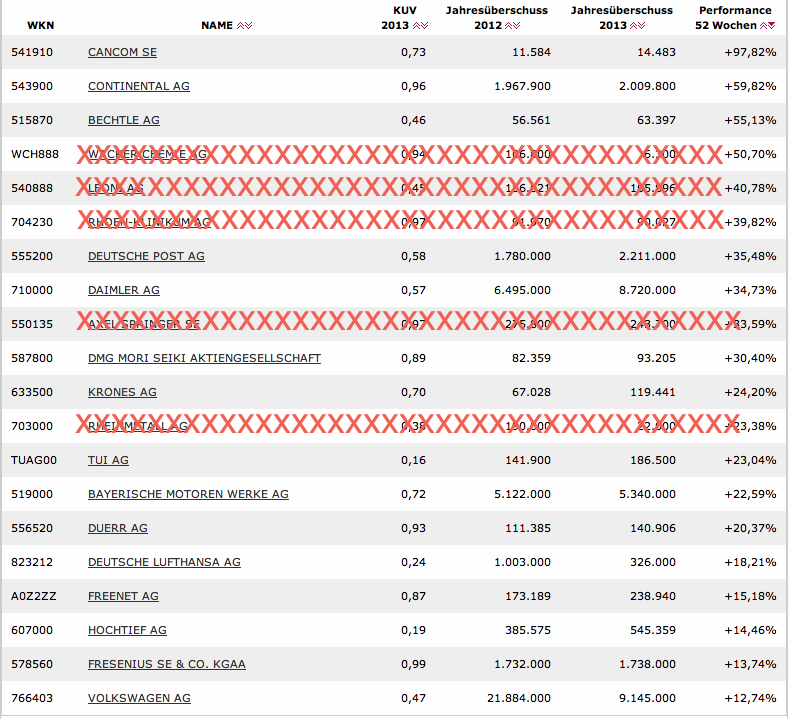The image size is (790, 719).
Task: Open FRESENIUS SE & CO. KGAA link
Action: (167, 665)
